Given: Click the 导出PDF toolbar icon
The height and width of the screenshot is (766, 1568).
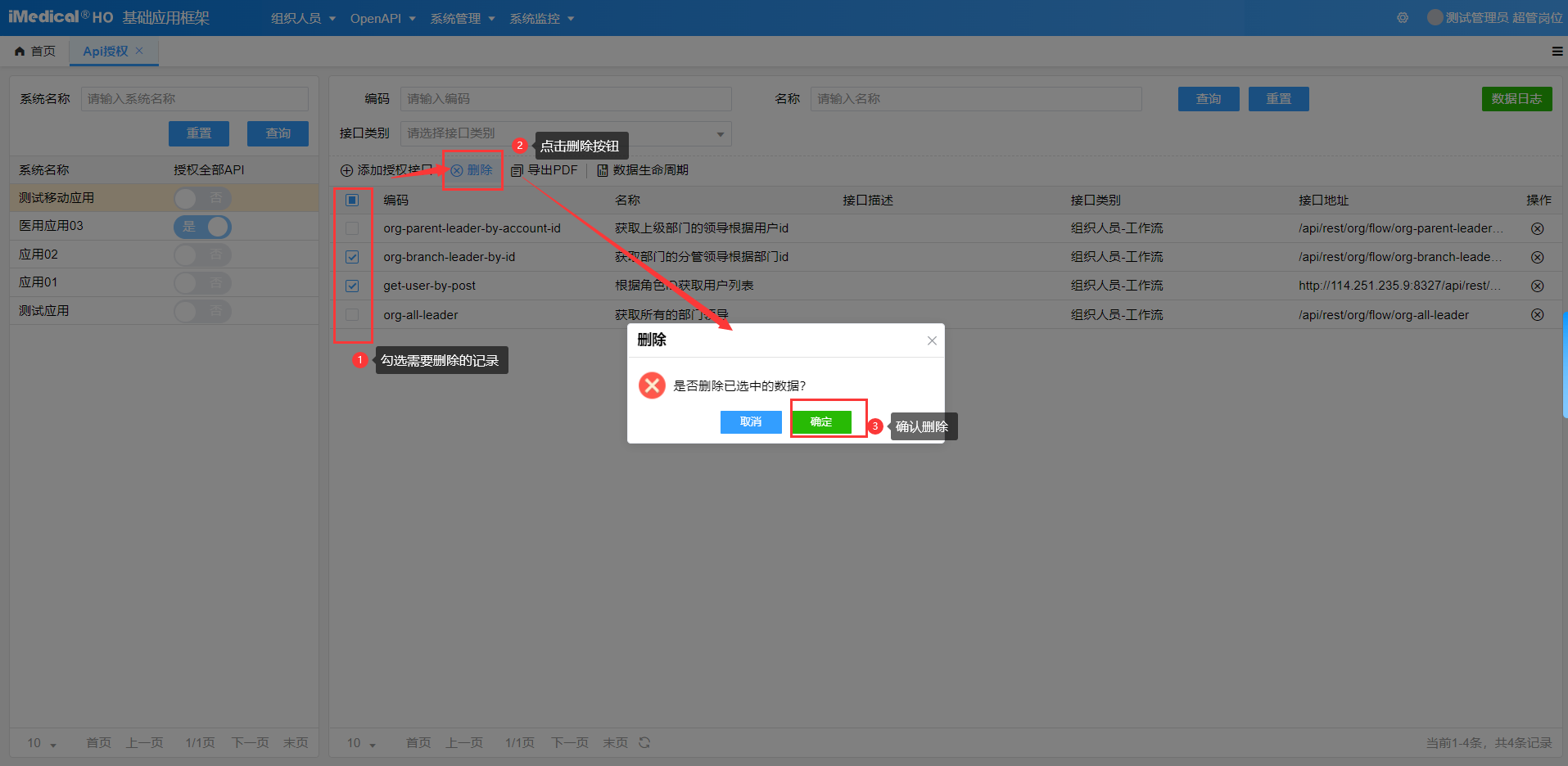Looking at the screenshot, I should pos(517,170).
